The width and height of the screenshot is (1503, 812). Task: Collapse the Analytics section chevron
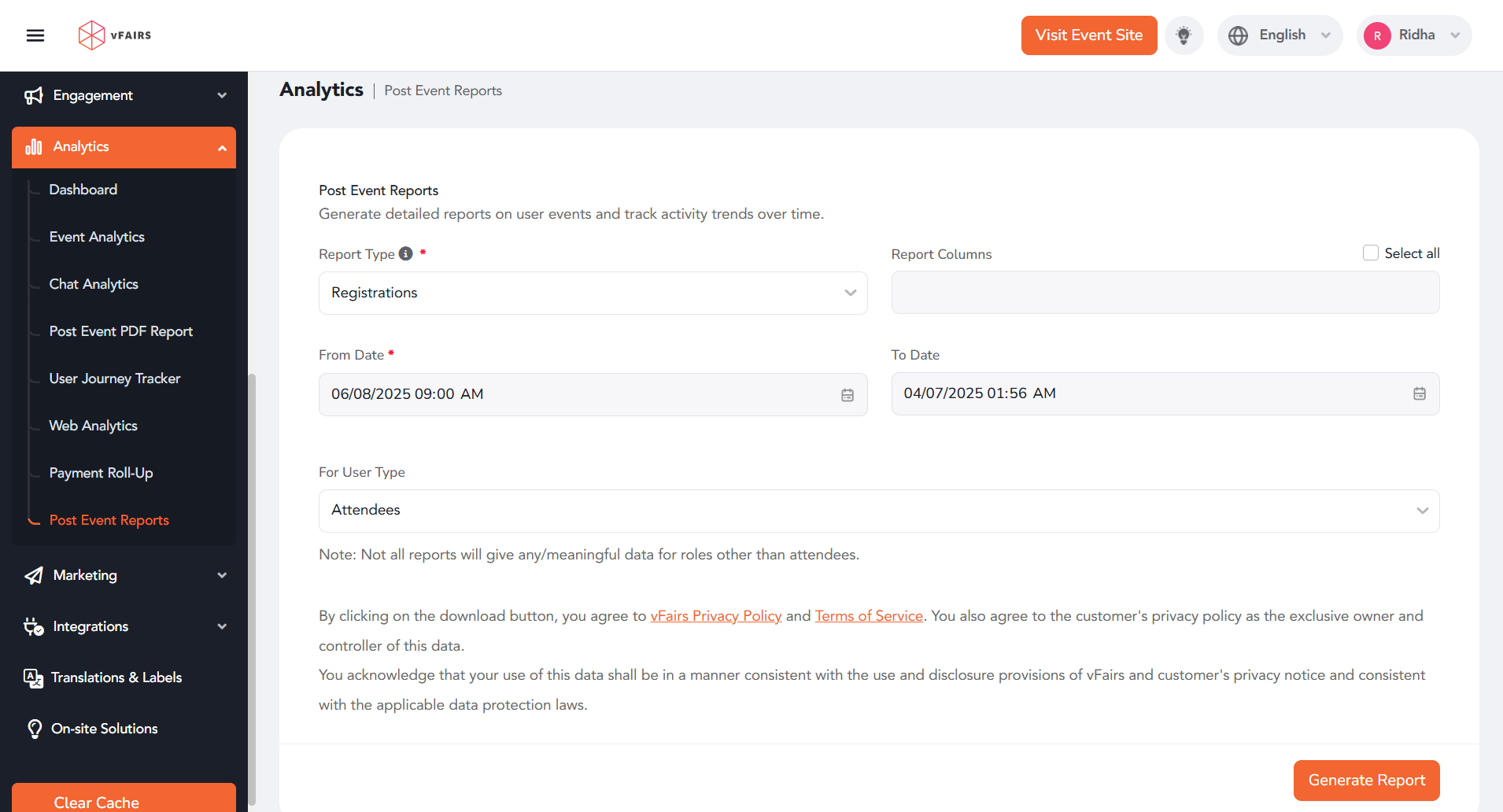222,148
